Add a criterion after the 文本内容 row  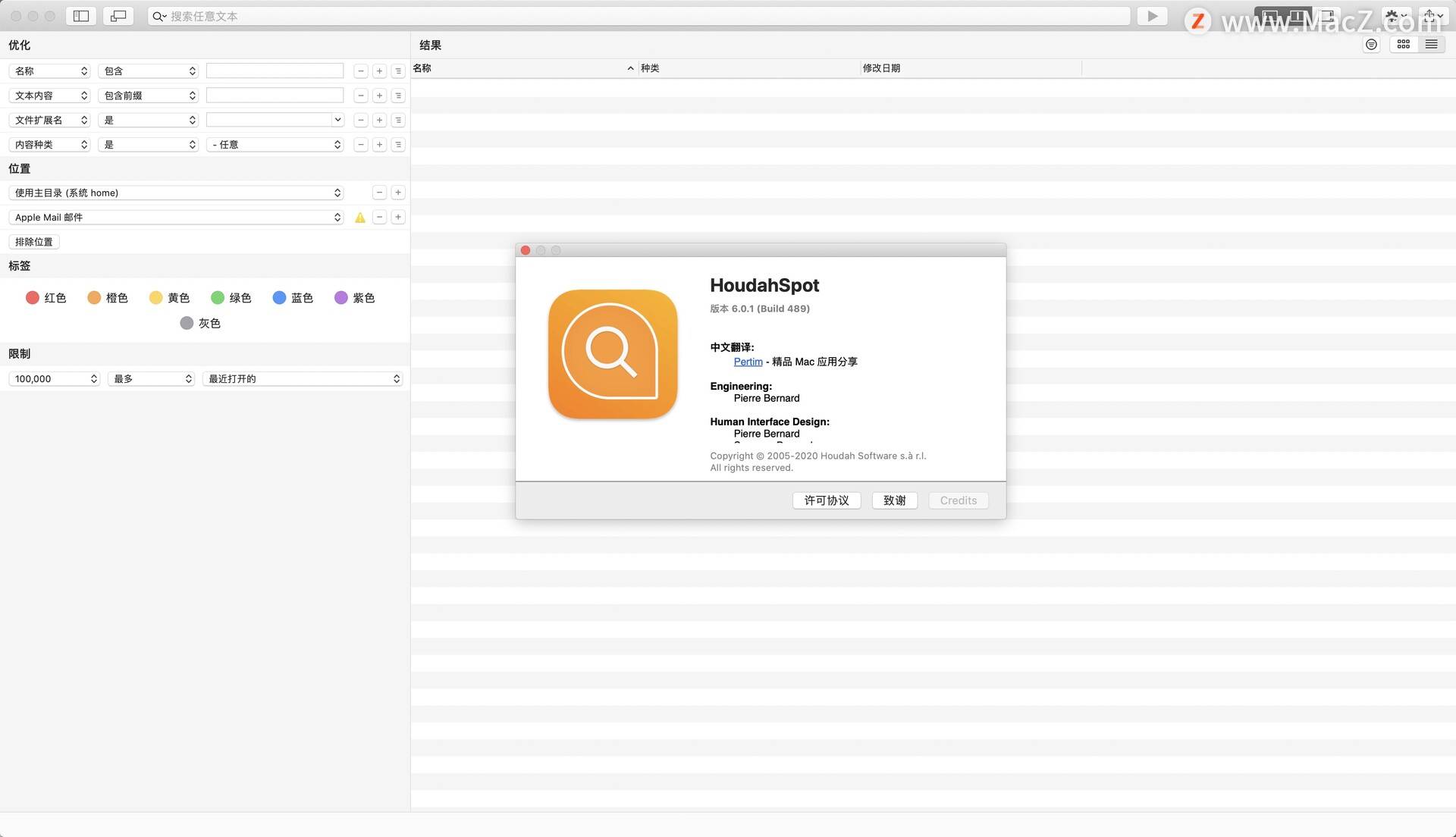(379, 96)
